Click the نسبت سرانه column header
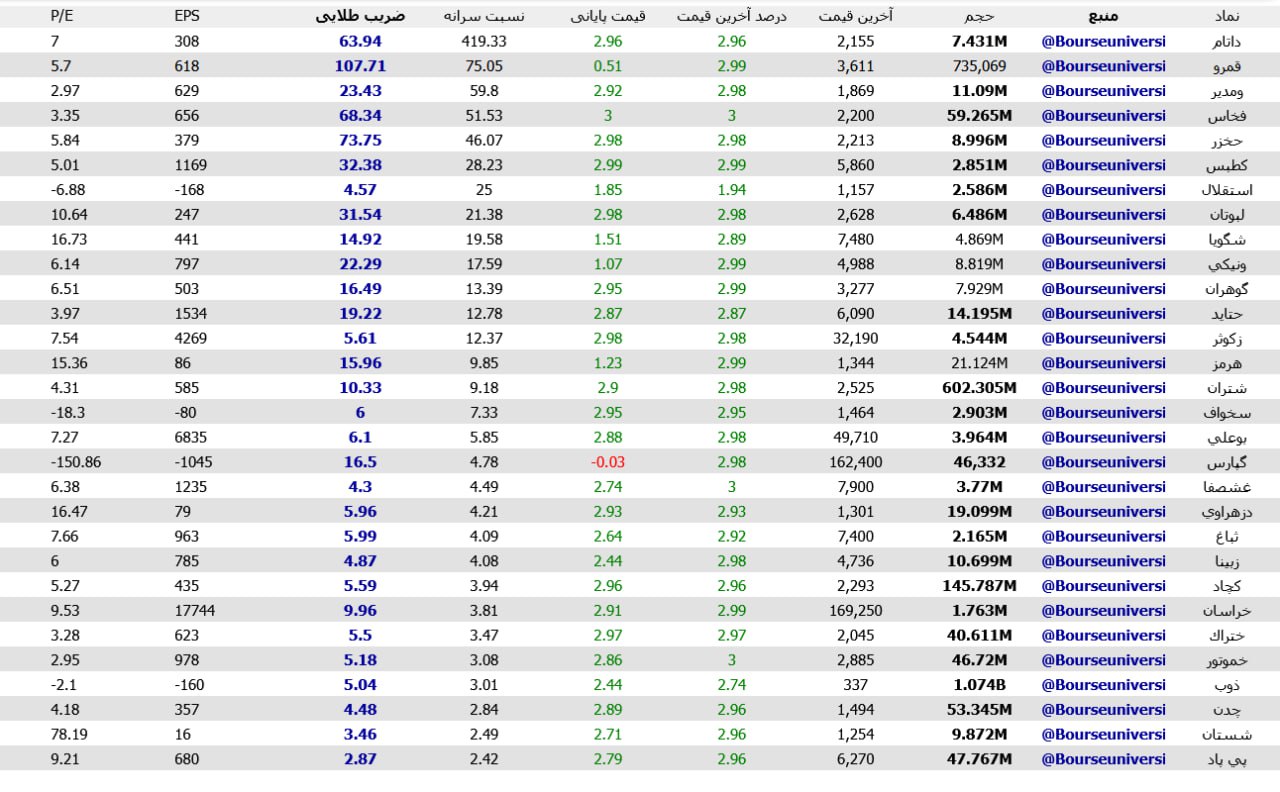Screen dimensions: 1280x792 point(483,16)
